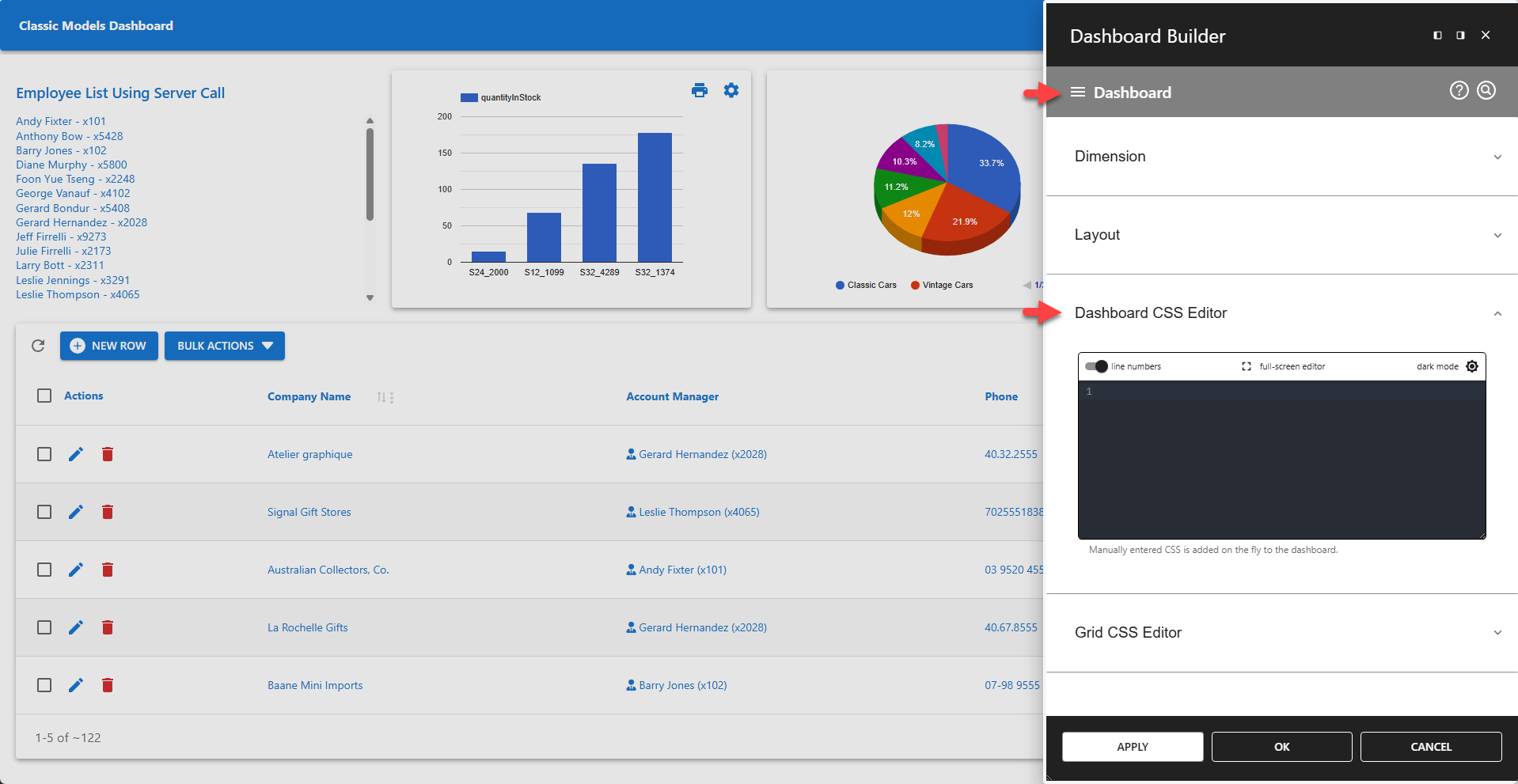
Task: Click the New Row button
Action: (x=108, y=346)
